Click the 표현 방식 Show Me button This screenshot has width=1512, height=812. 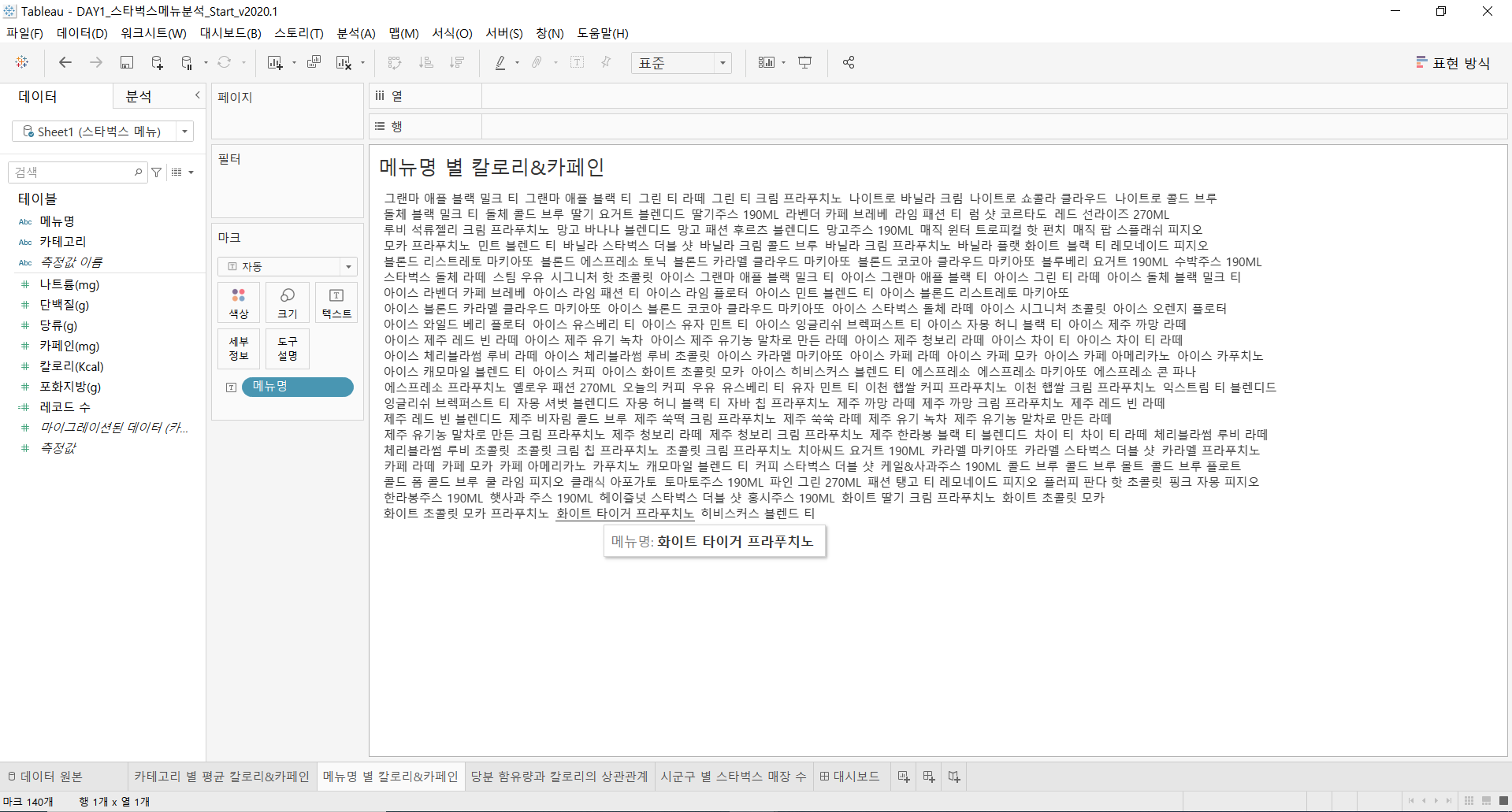pos(1453,63)
